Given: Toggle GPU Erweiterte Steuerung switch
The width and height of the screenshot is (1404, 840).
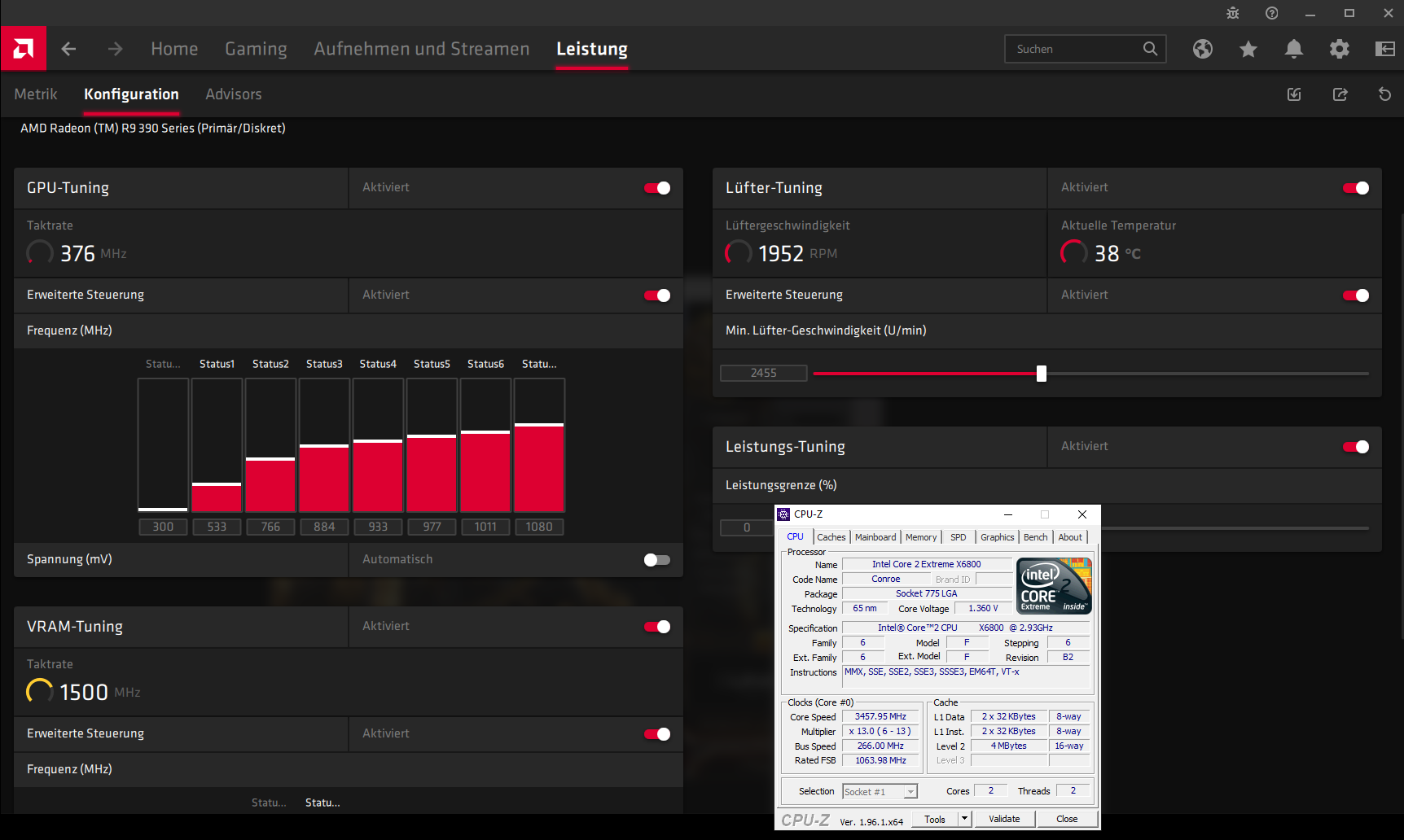Looking at the screenshot, I should (x=657, y=295).
